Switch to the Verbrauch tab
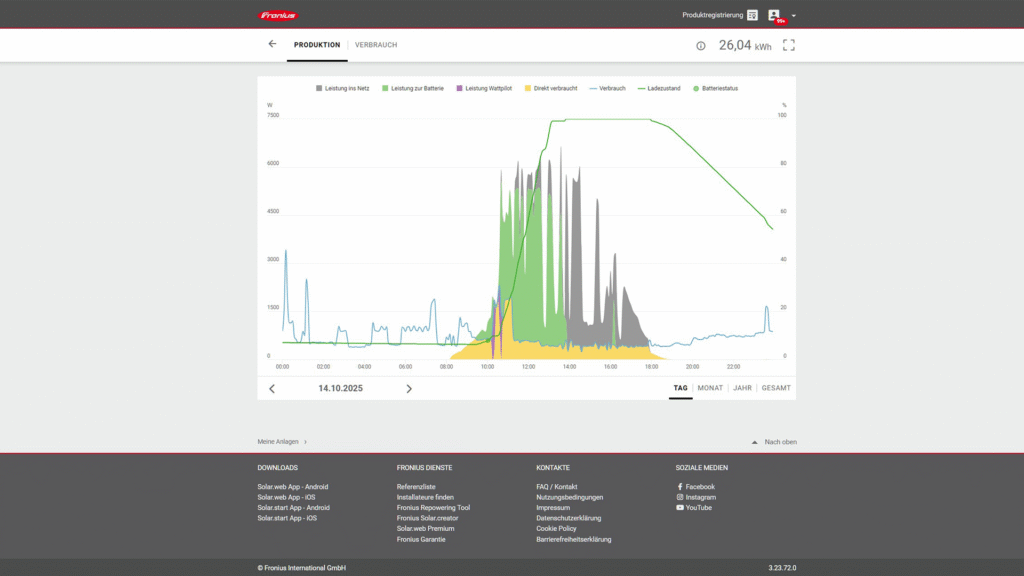Image resolution: width=1024 pixels, height=576 pixels. 376,45
